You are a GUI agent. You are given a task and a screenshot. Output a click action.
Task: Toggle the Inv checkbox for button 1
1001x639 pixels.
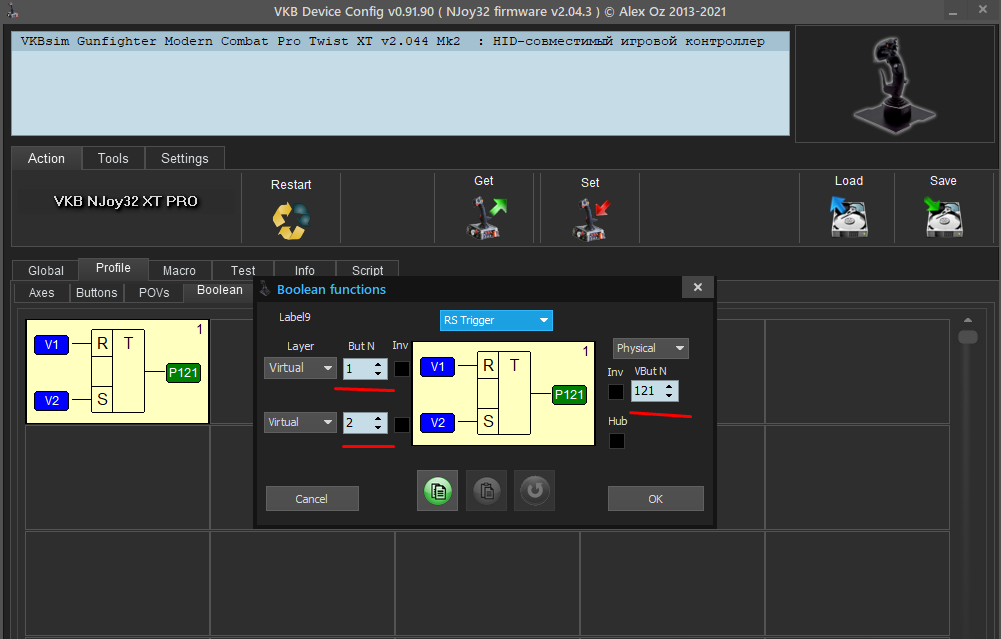pos(402,369)
